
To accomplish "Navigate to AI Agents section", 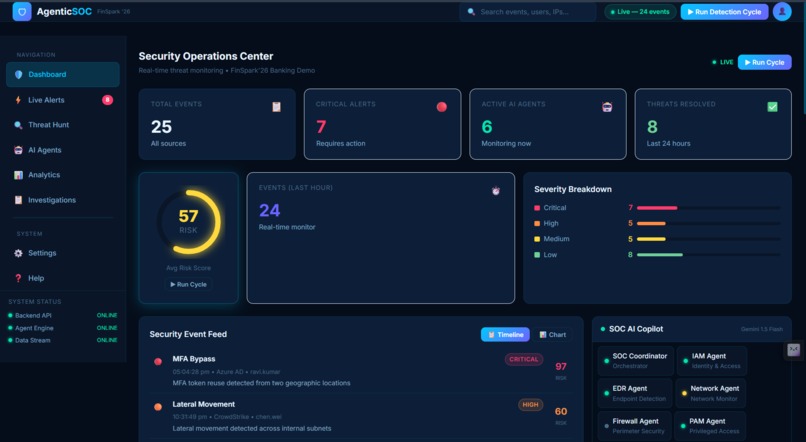I will point(63,150).
